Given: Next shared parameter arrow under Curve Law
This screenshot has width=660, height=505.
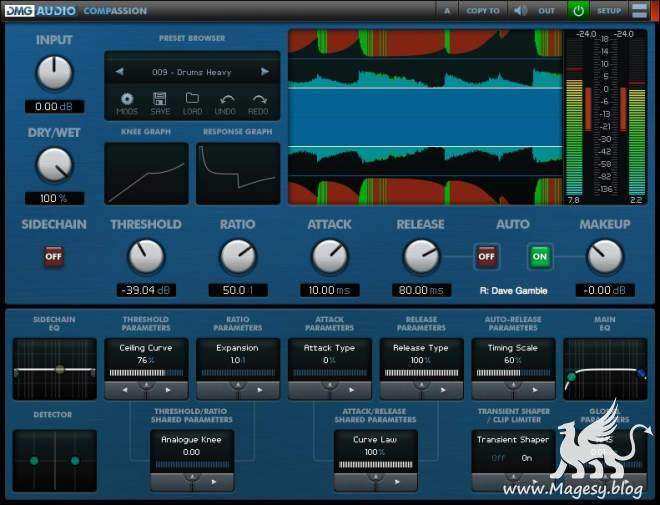Looking at the screenshot, I should tap(397, 482).
